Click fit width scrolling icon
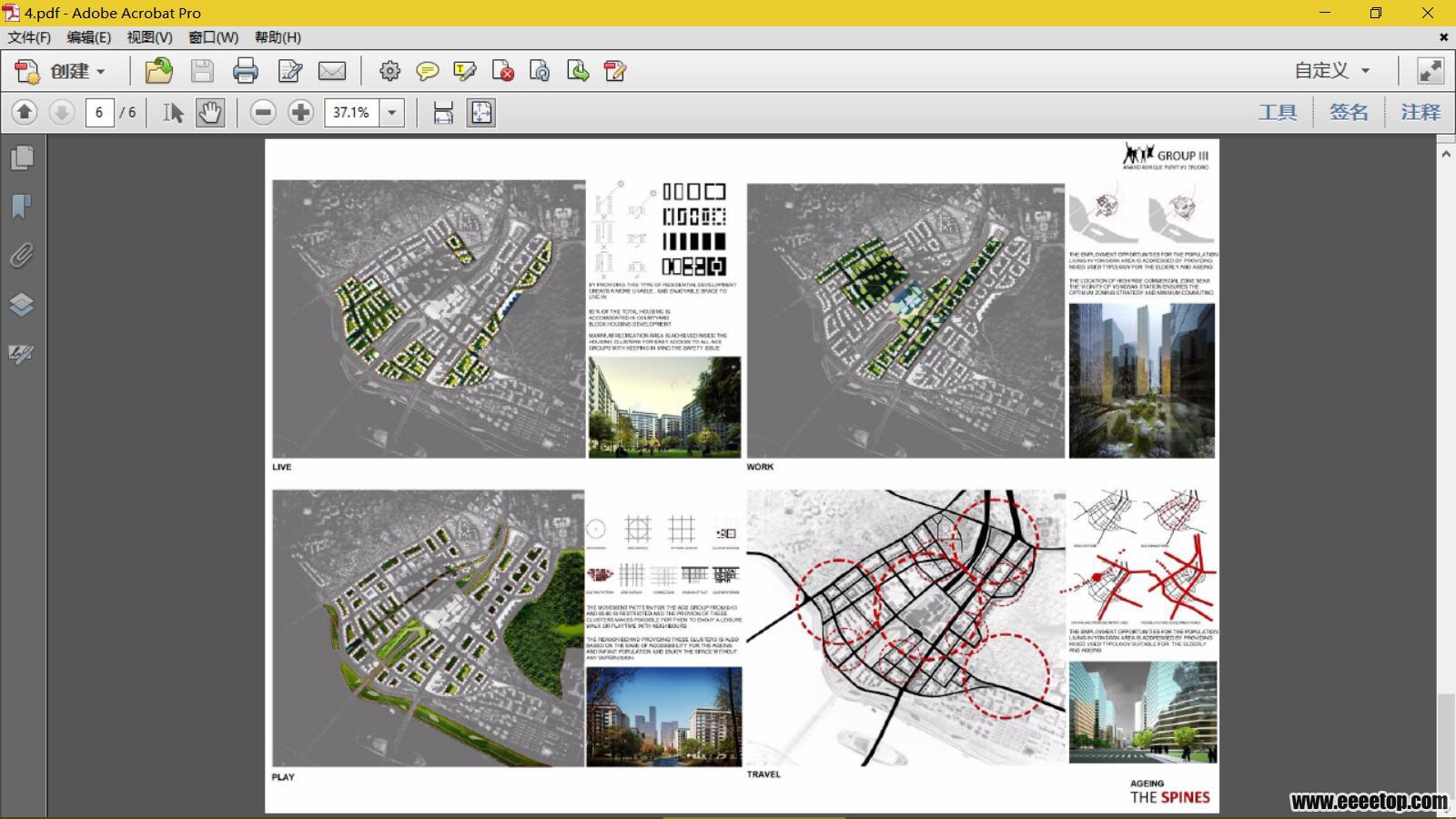The image size is (1456, 819). pos(443,112)
